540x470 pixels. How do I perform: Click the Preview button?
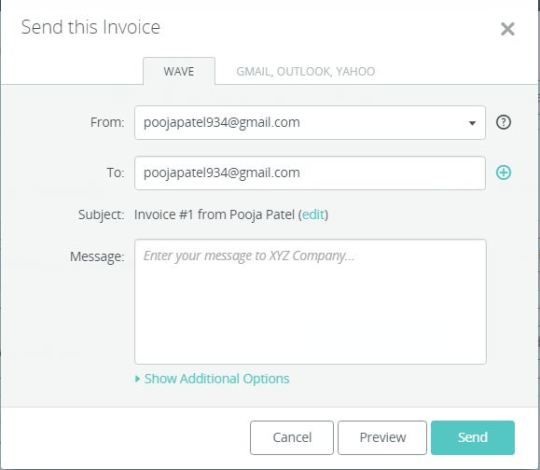(382, 437)
